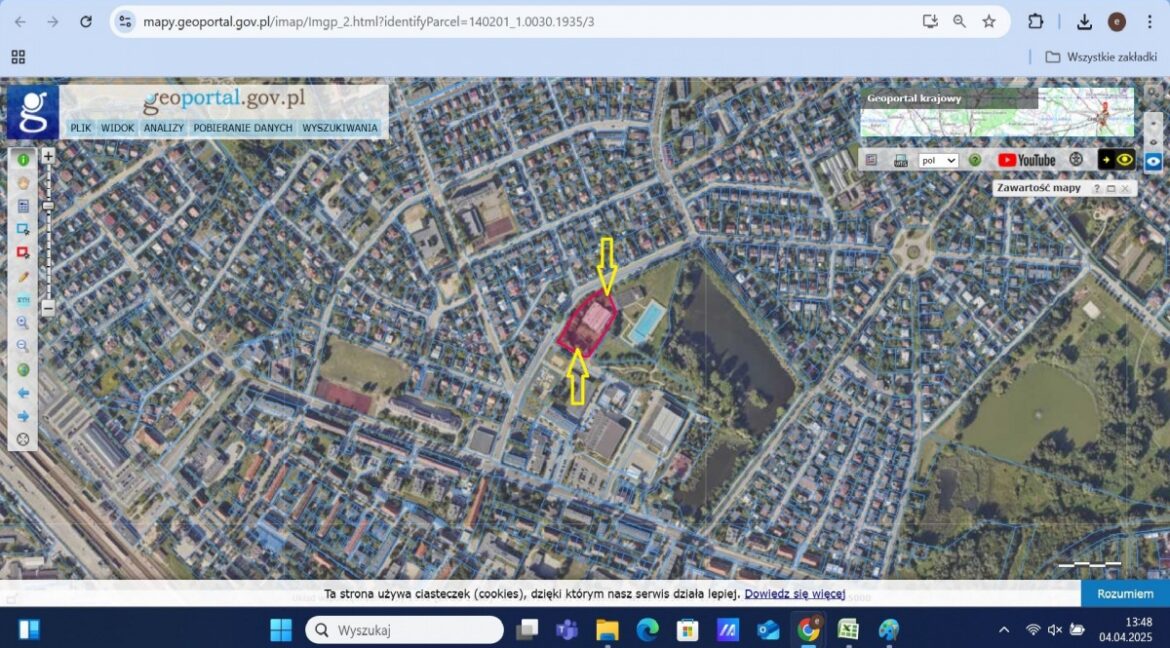Click the round emblem icon next to YouTube
Viewport: 1170px width, 648px height.
1075,160
